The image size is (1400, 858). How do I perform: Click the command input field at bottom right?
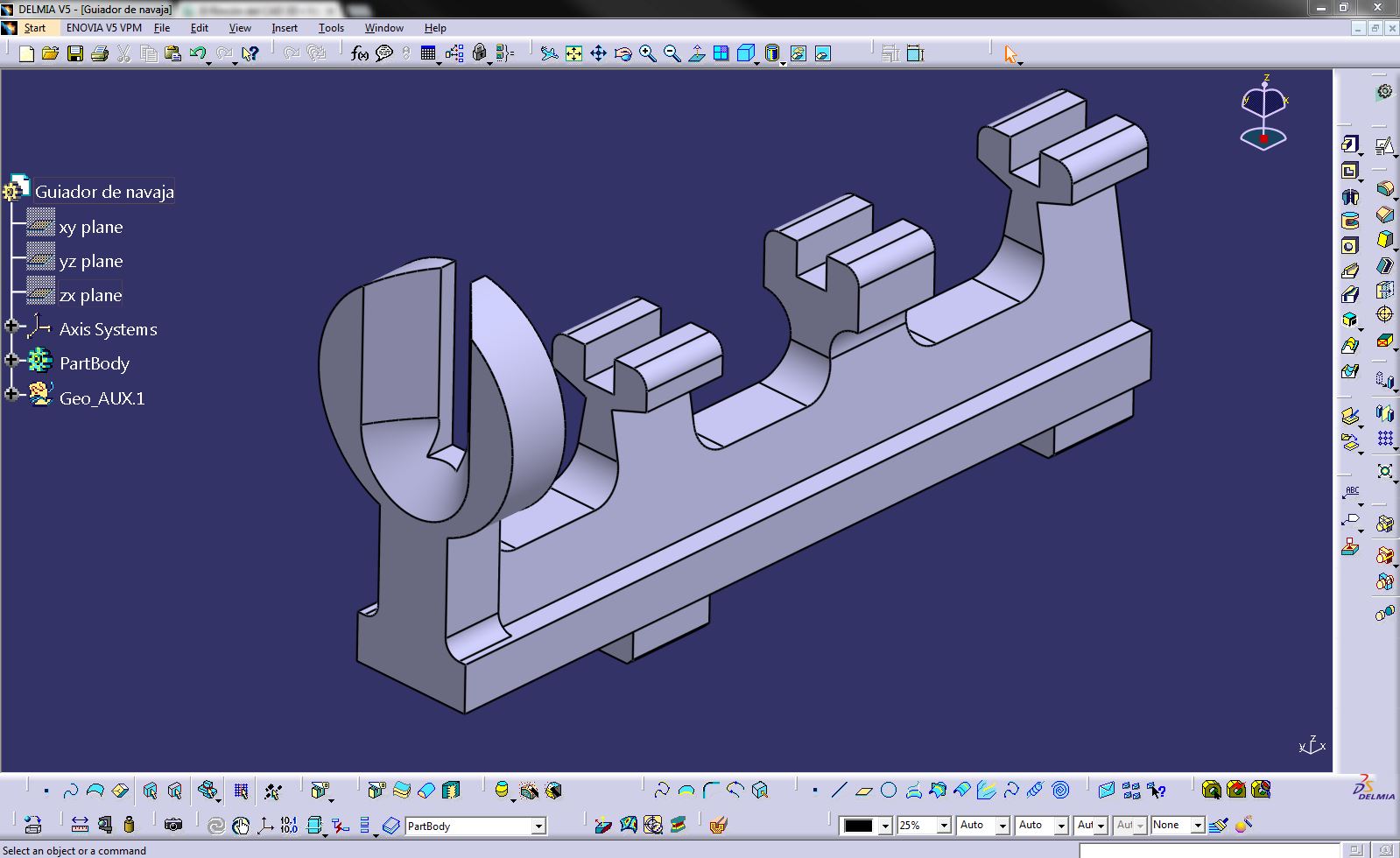pyautogui.click(x=1210, y=850)
